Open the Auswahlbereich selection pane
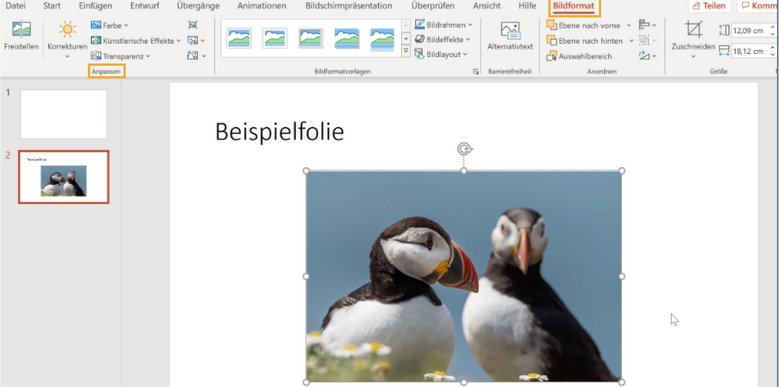780x387 pixels. [x=580, y=56]
